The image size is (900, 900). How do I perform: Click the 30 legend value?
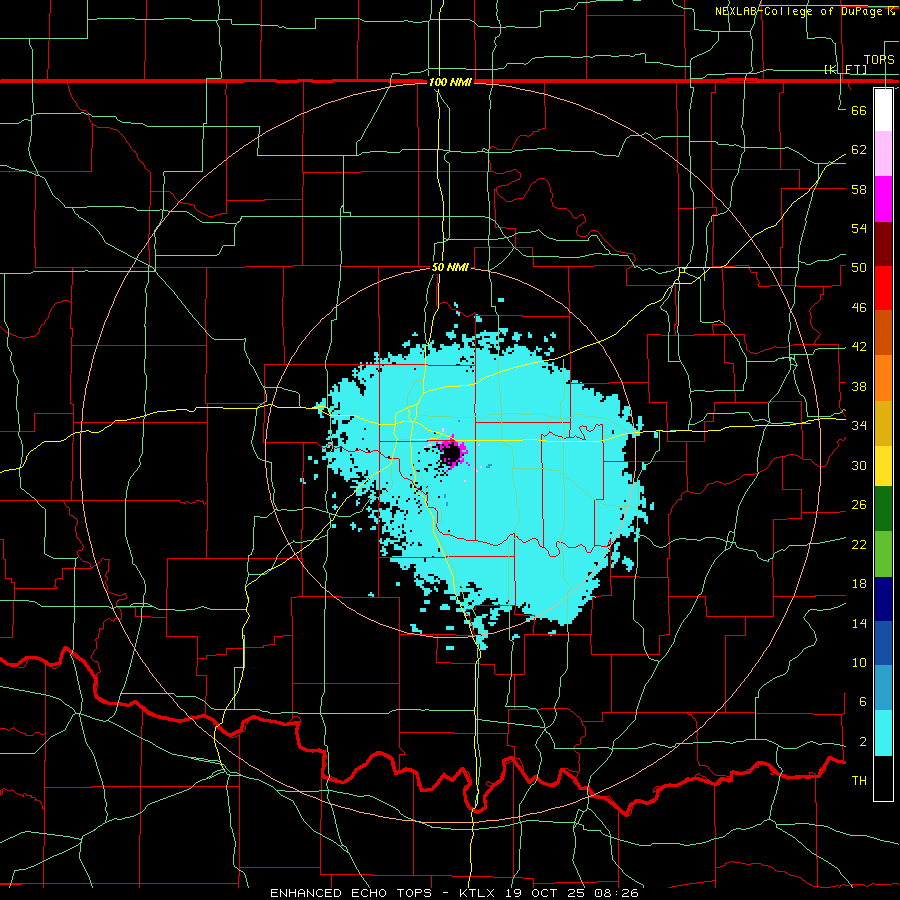pyautogui.click(x=859, y=465)
